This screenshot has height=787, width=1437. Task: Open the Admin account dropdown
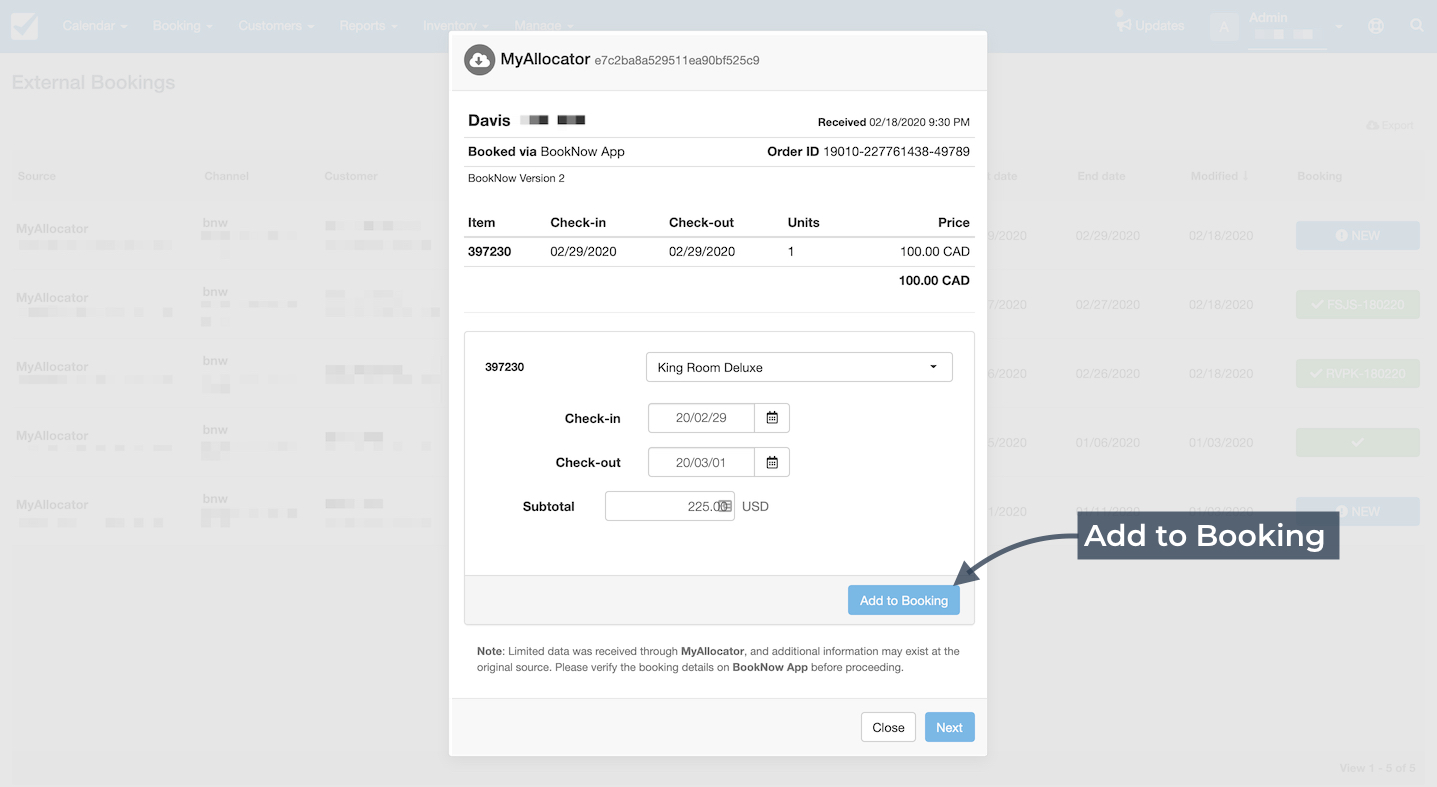click(1295, 26)
